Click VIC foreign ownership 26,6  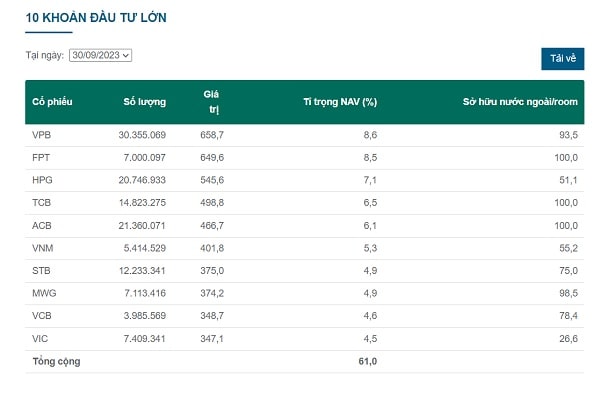(568, 339)
